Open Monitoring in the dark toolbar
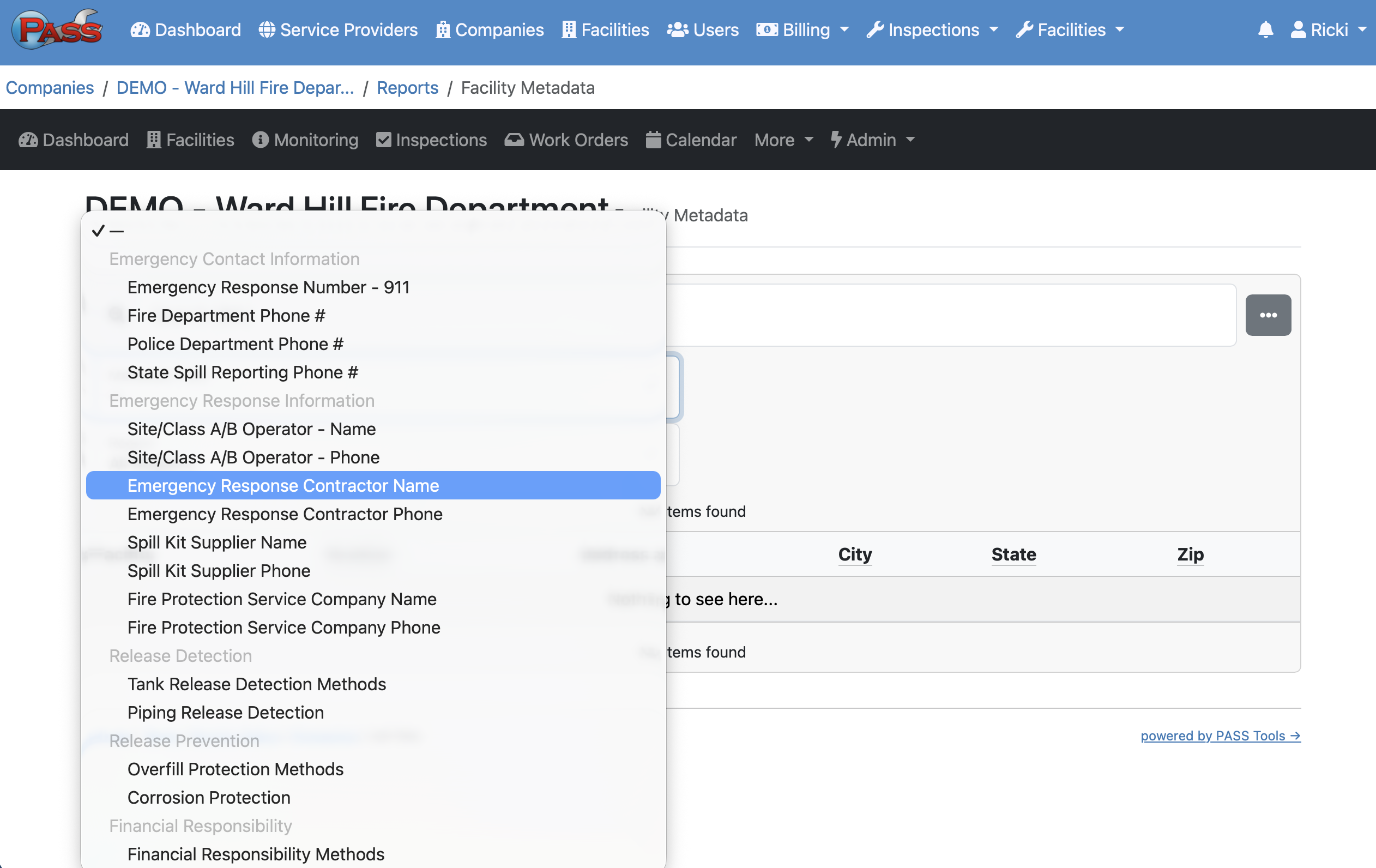 point(305,140)
